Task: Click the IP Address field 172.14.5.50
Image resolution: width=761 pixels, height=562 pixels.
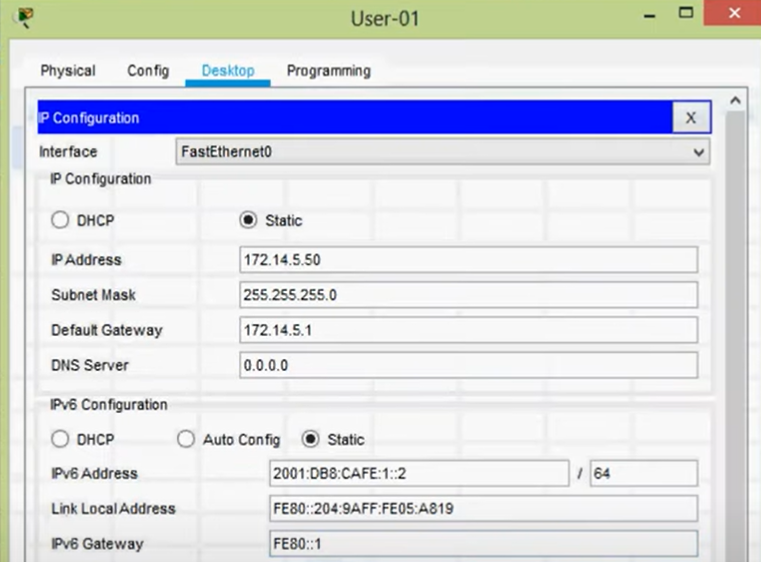Action: point(468,260)
